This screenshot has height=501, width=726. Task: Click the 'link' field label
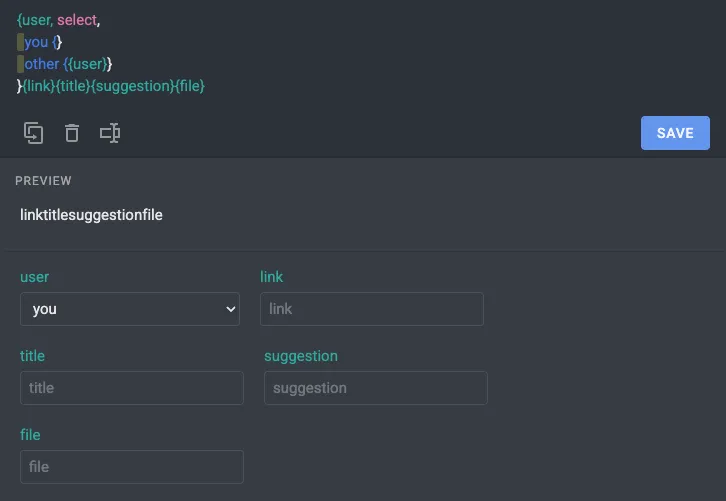point(271,277)
